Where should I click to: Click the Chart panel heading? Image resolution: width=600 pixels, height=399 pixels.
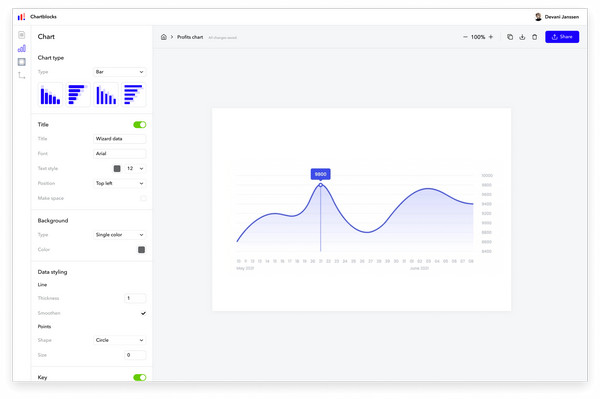(x=46, y=37)
